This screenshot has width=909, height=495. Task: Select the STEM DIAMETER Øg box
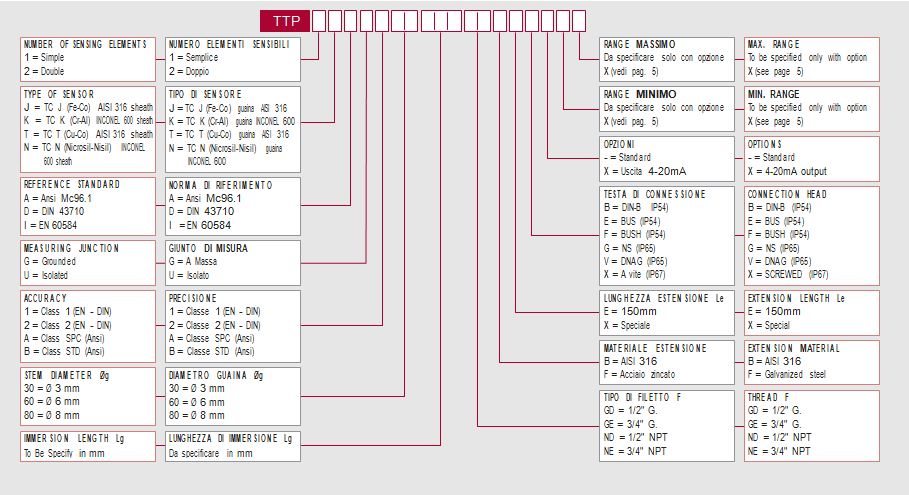[x=88, y=395]
